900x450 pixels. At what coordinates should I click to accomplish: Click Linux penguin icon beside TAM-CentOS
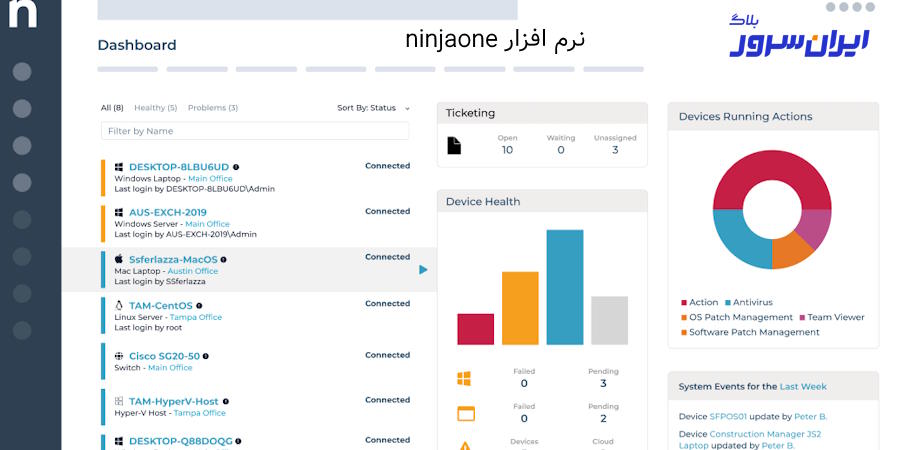119,305
